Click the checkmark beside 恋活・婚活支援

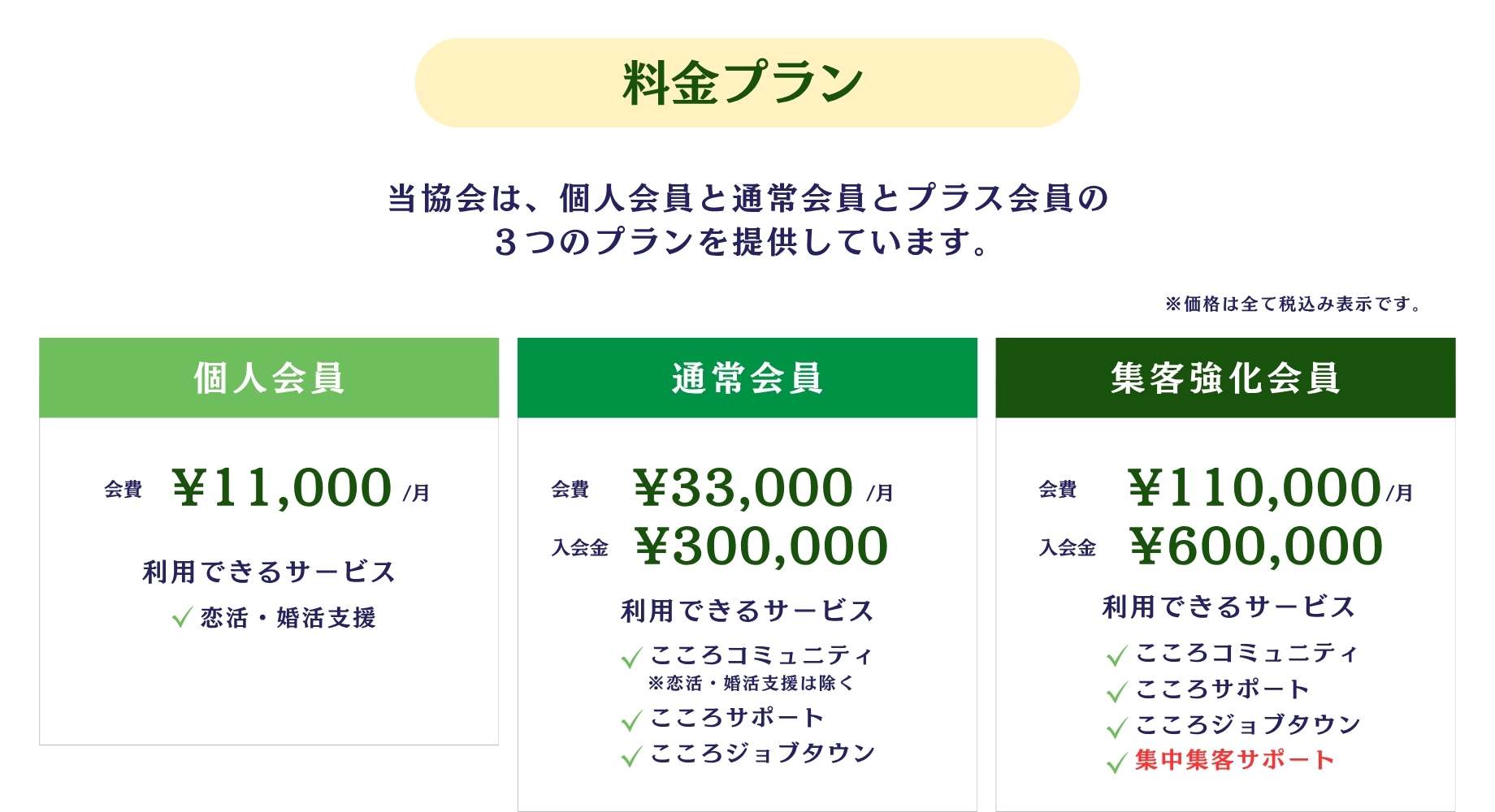(182, 618)
